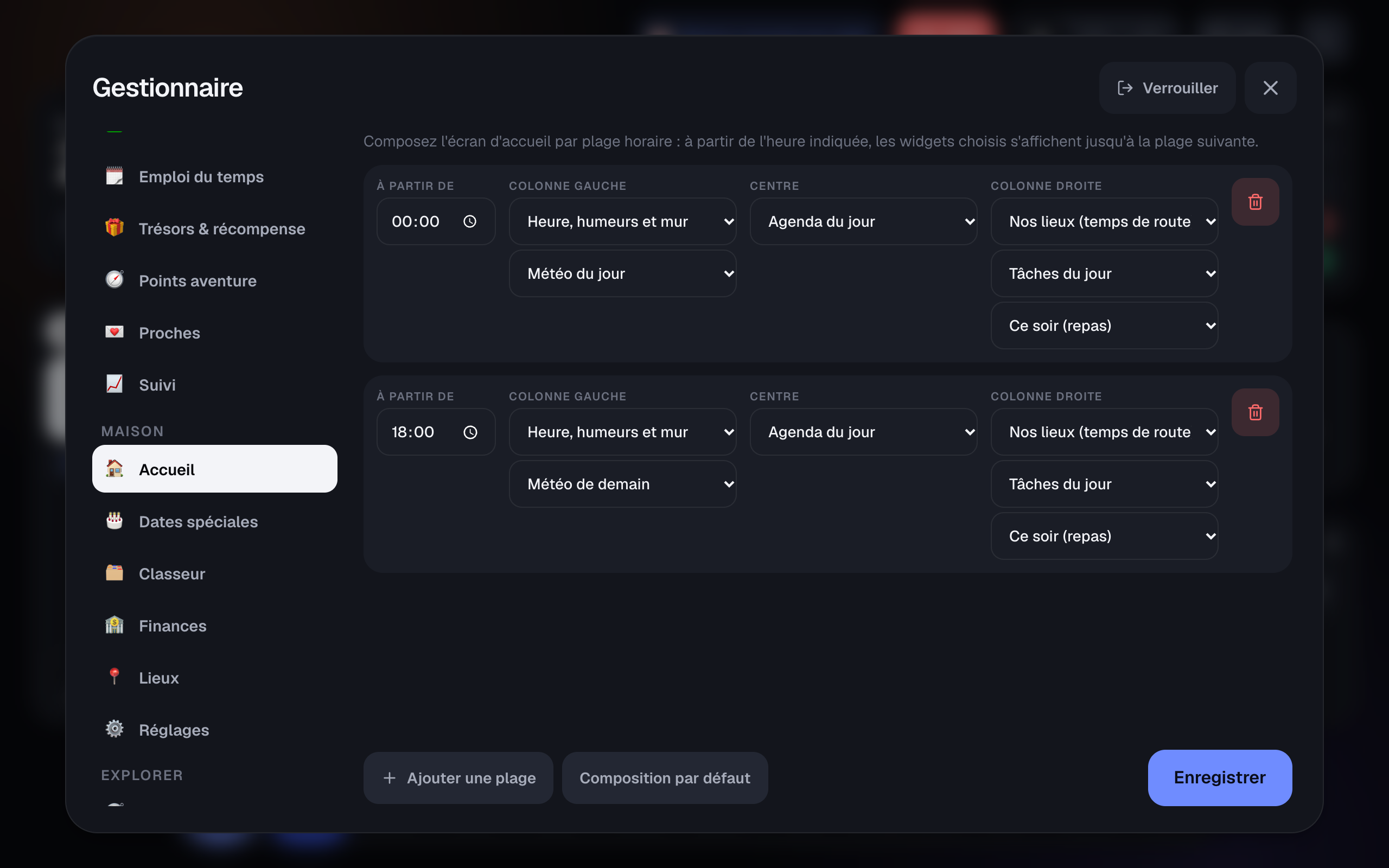
Task: Open the Dates spéciales section
Action: 215,522
